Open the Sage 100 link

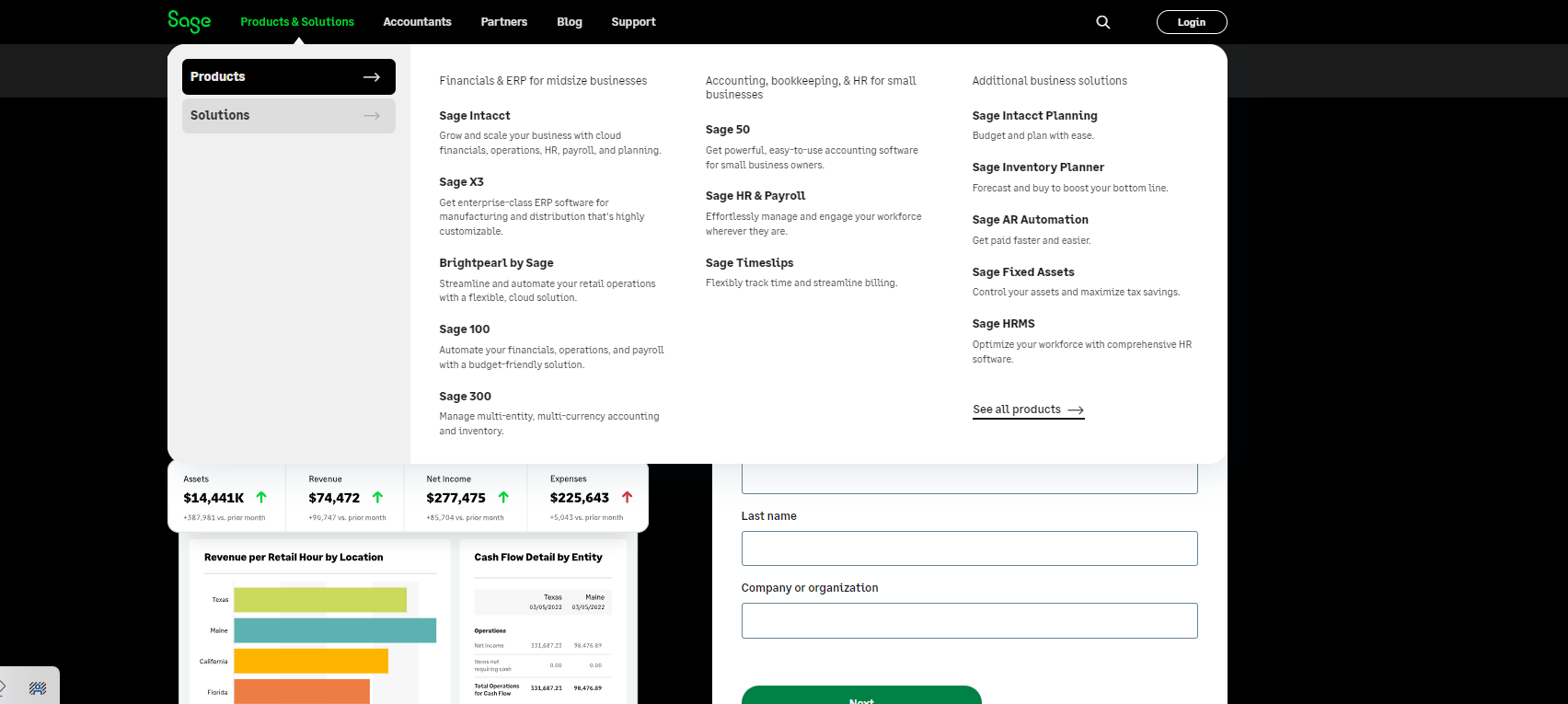point(465,329)
